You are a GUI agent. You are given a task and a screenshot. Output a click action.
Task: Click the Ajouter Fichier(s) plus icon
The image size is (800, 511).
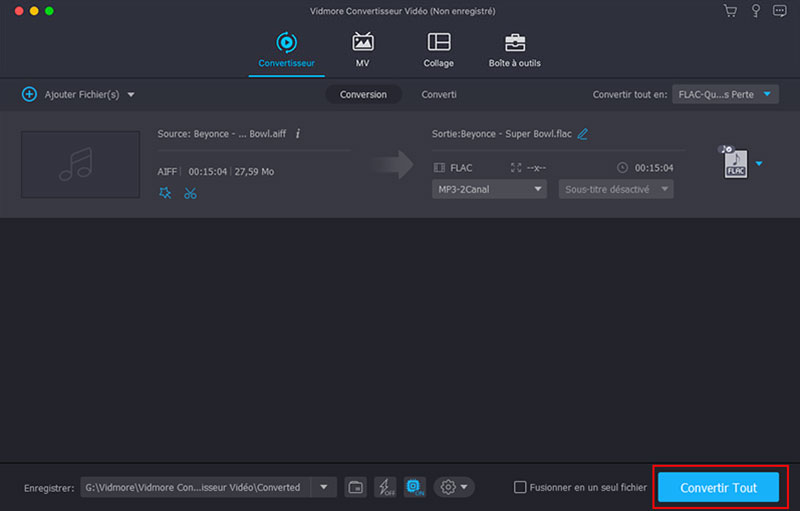29,94
